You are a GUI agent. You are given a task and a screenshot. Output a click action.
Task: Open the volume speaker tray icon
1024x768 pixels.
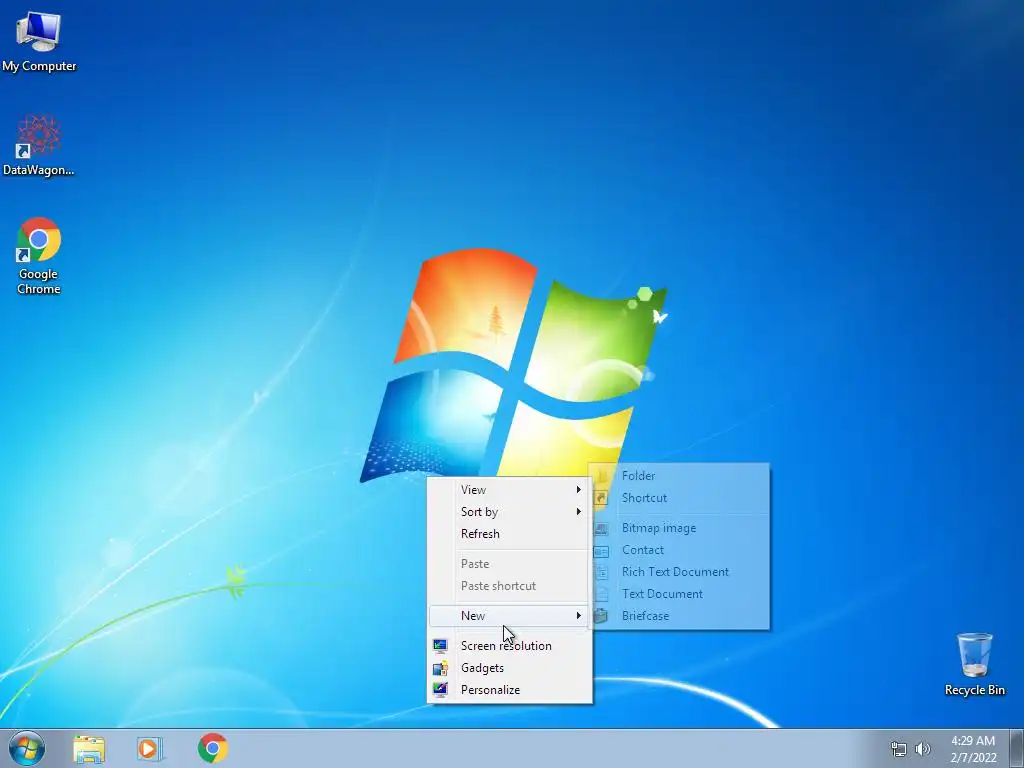(x=923, y=749)
